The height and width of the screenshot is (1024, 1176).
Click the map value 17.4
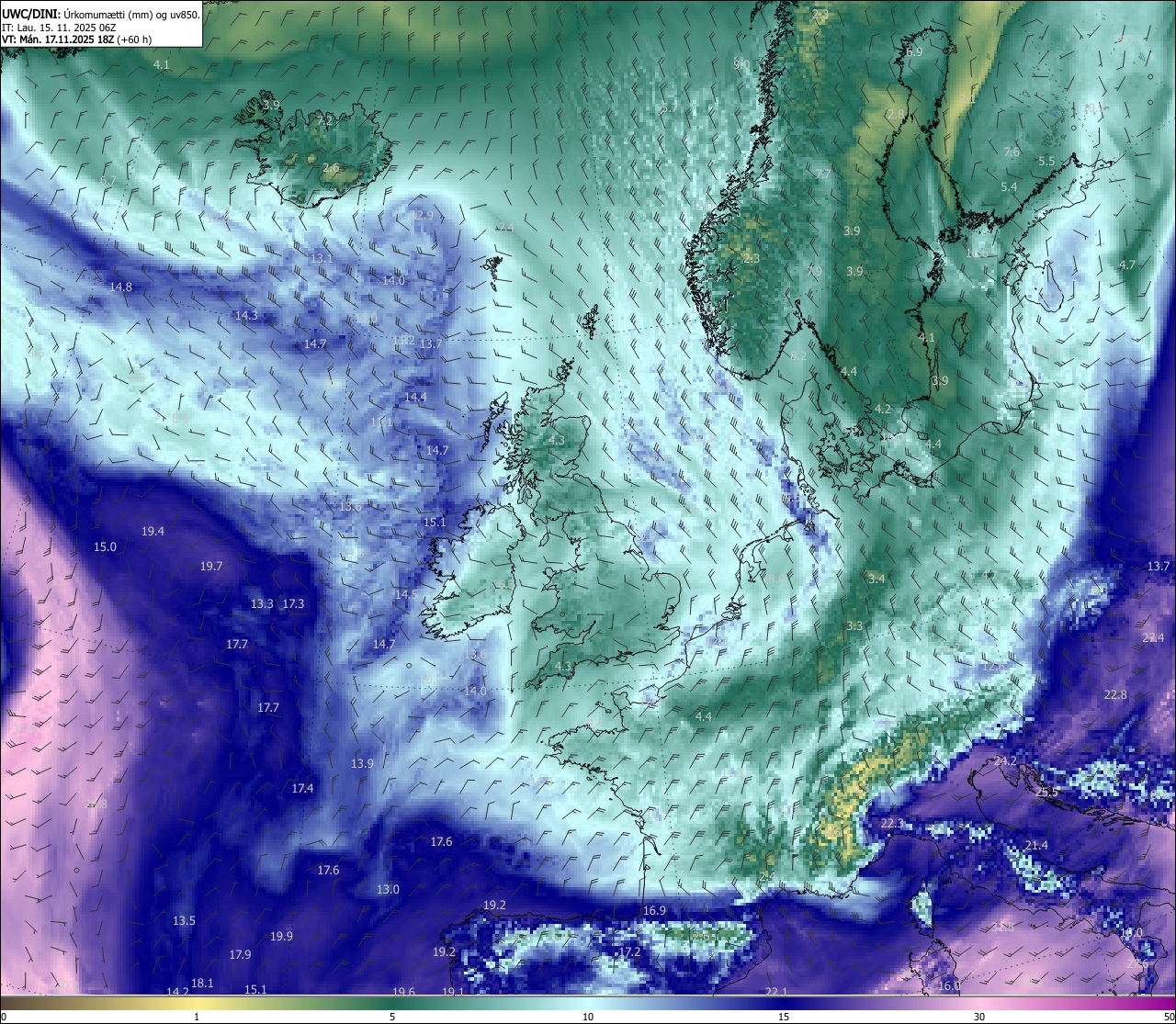(302, 788)
